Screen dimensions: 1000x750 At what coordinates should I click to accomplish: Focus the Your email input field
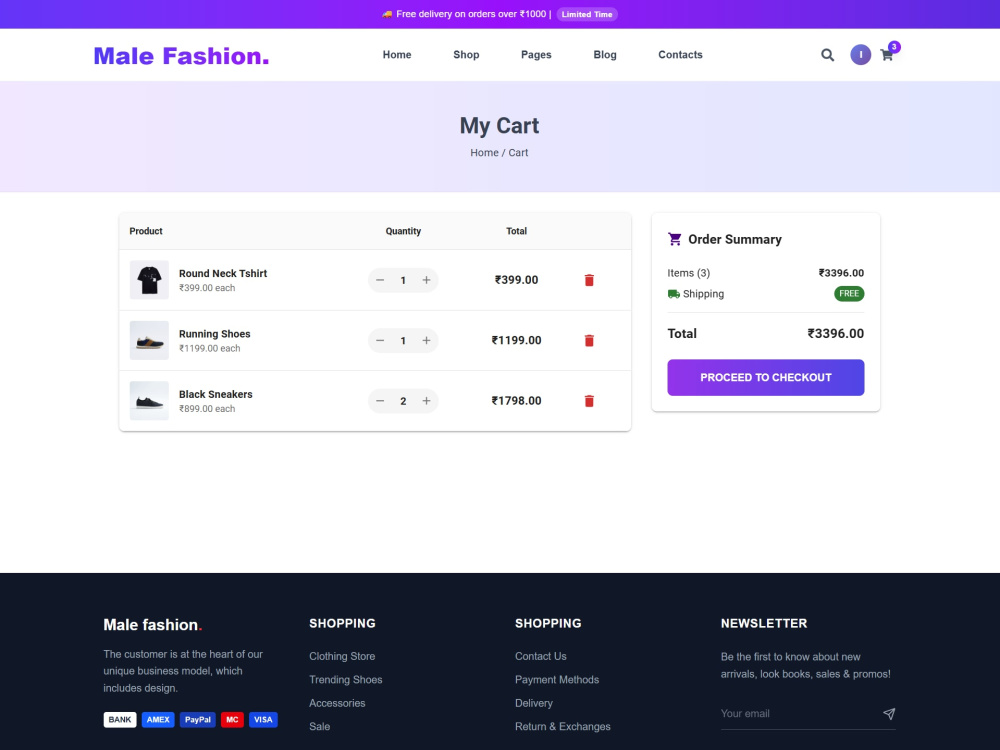point(797,714)
